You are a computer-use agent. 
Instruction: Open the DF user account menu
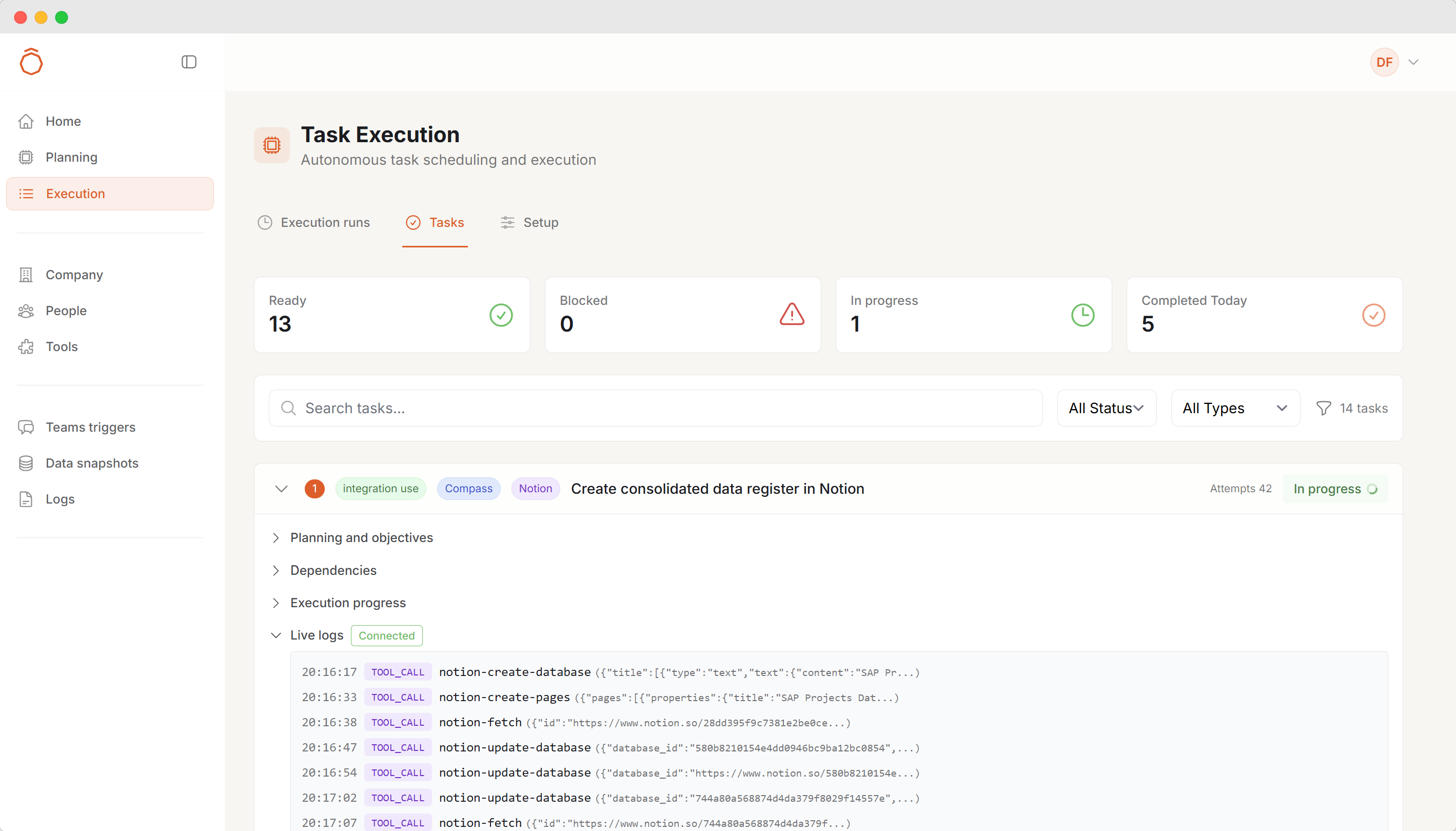[x=1393, y=62]
